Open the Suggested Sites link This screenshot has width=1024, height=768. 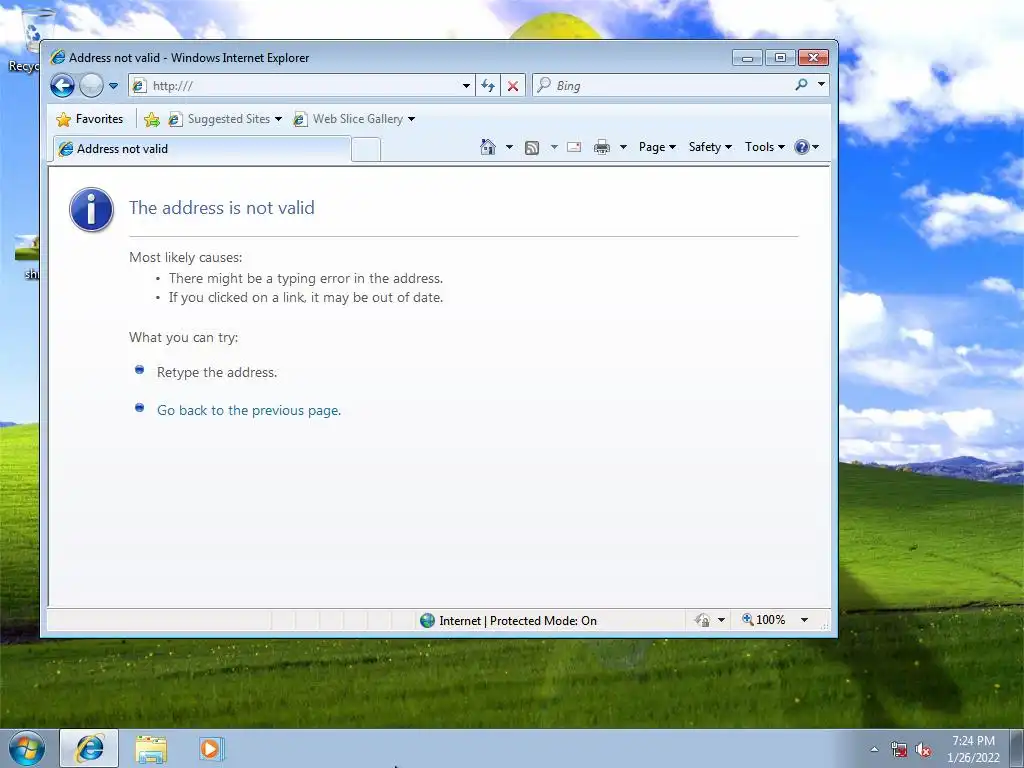click(225, 119)
